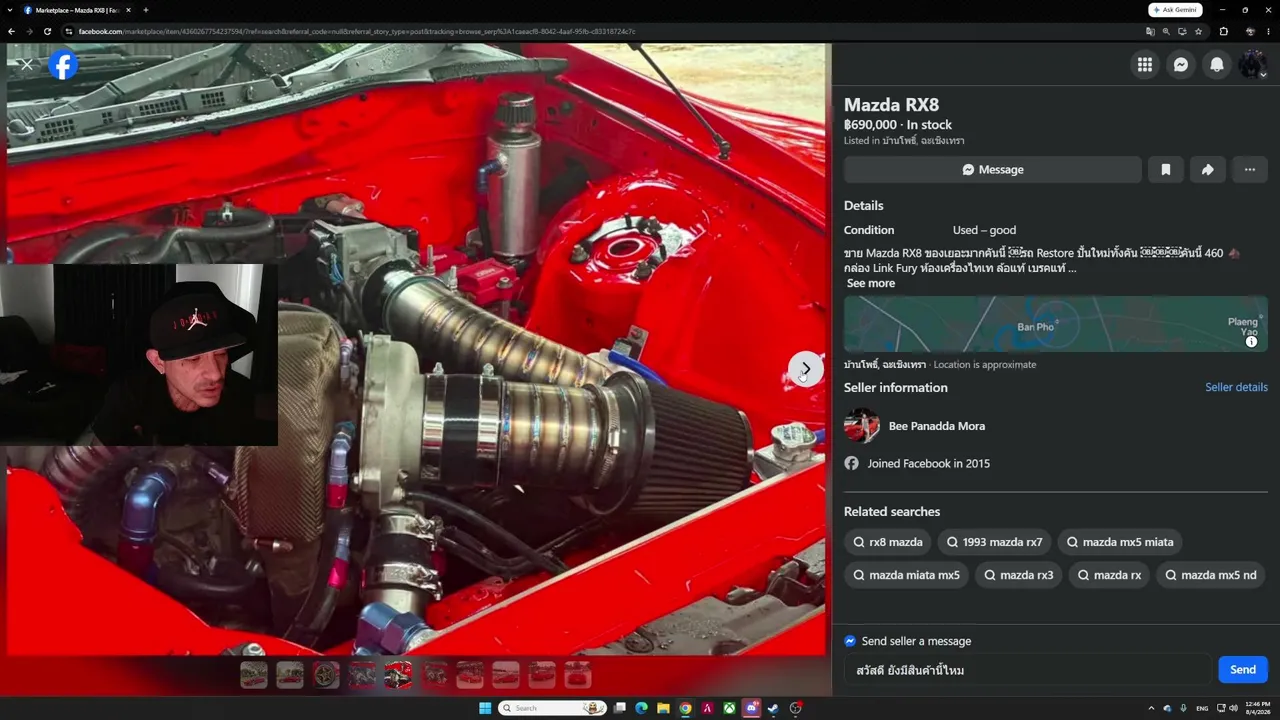This screenshot has width=1280, height=720.
Task: Open the Xbox app on the taskbar
Action: pos(729,708)
